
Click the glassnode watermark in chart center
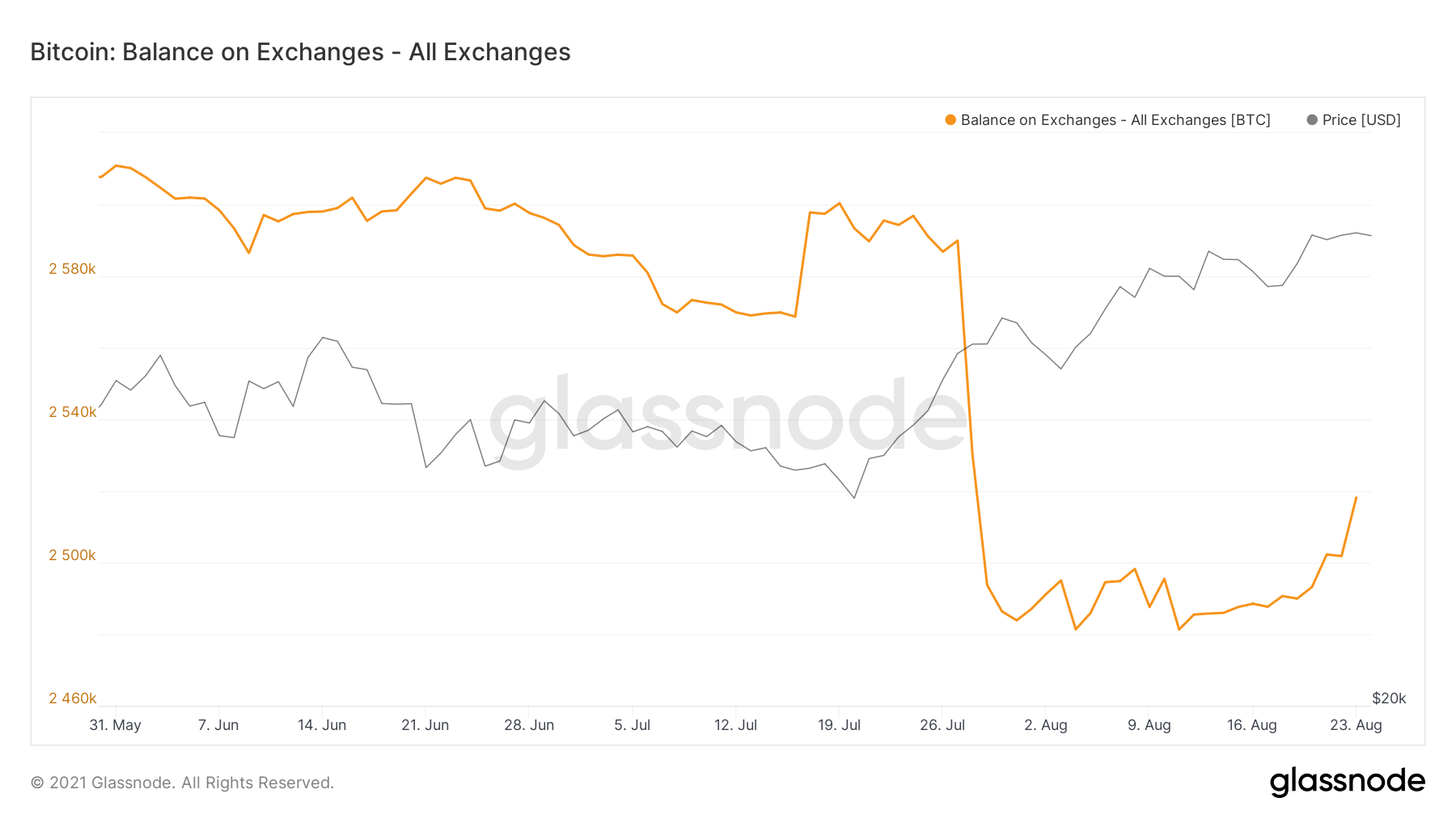[727, 421]
